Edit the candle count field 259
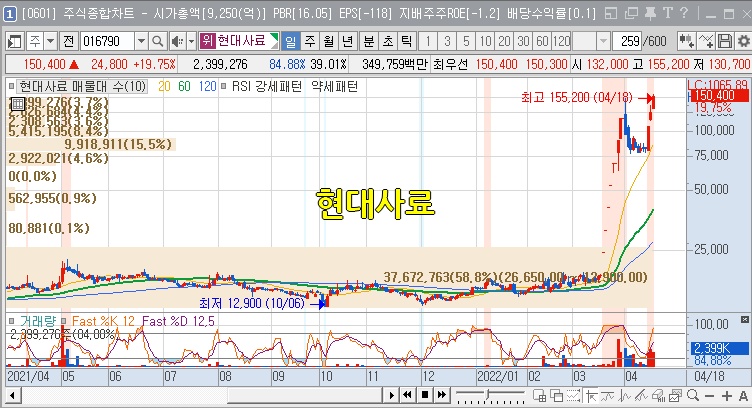Image resolution: width=752 pixels, height=408 pixels. tap(628, 41)
